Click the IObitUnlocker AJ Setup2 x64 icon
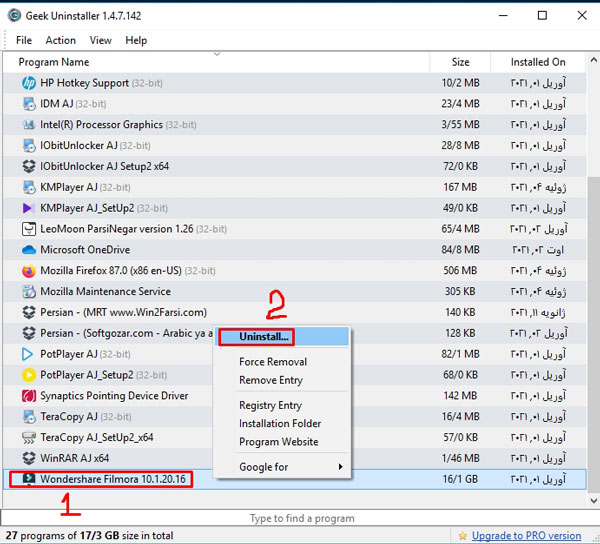This screenshot has height=544, width=600. click(29, 166)
